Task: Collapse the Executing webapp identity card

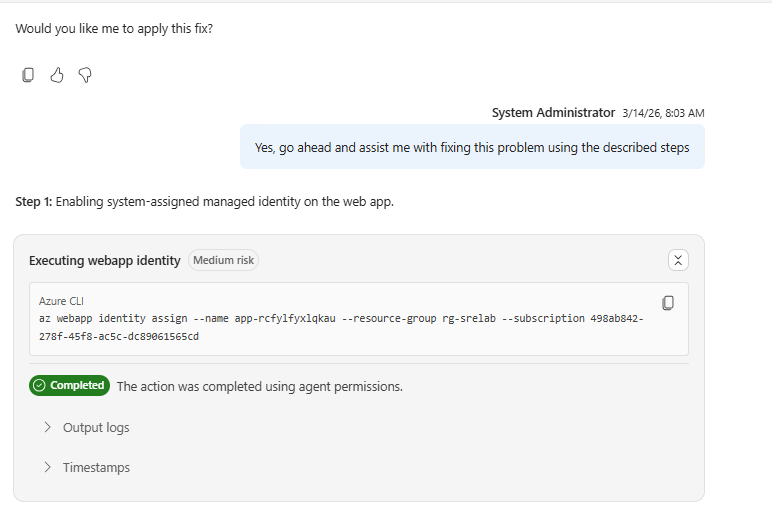Action: pos(678,260)
